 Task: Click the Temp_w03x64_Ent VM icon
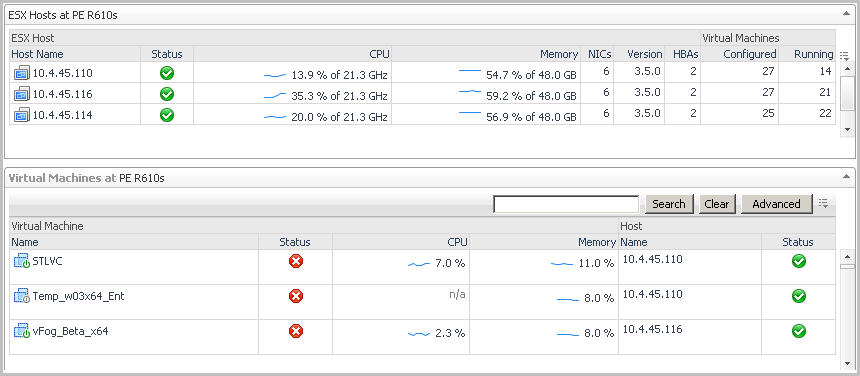coord(21,297)
